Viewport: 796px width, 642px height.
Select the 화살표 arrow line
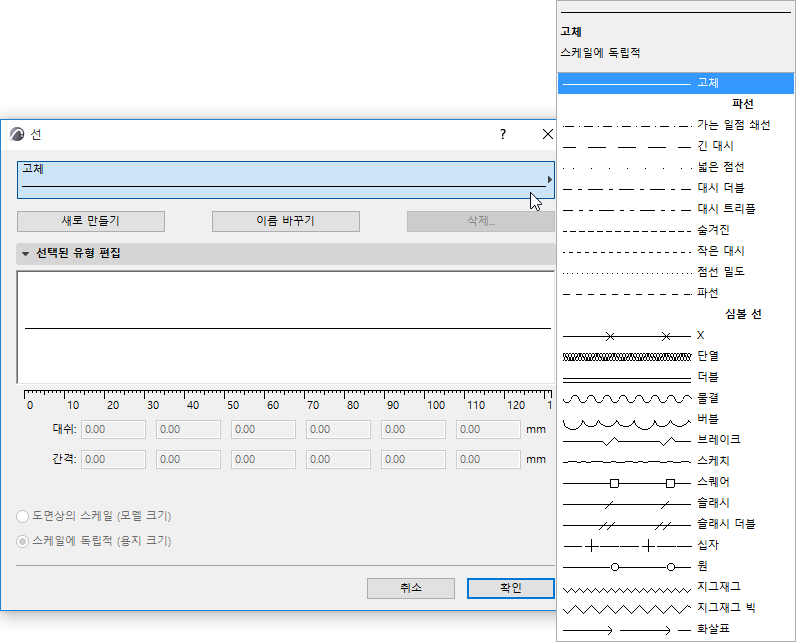(675, 629)
